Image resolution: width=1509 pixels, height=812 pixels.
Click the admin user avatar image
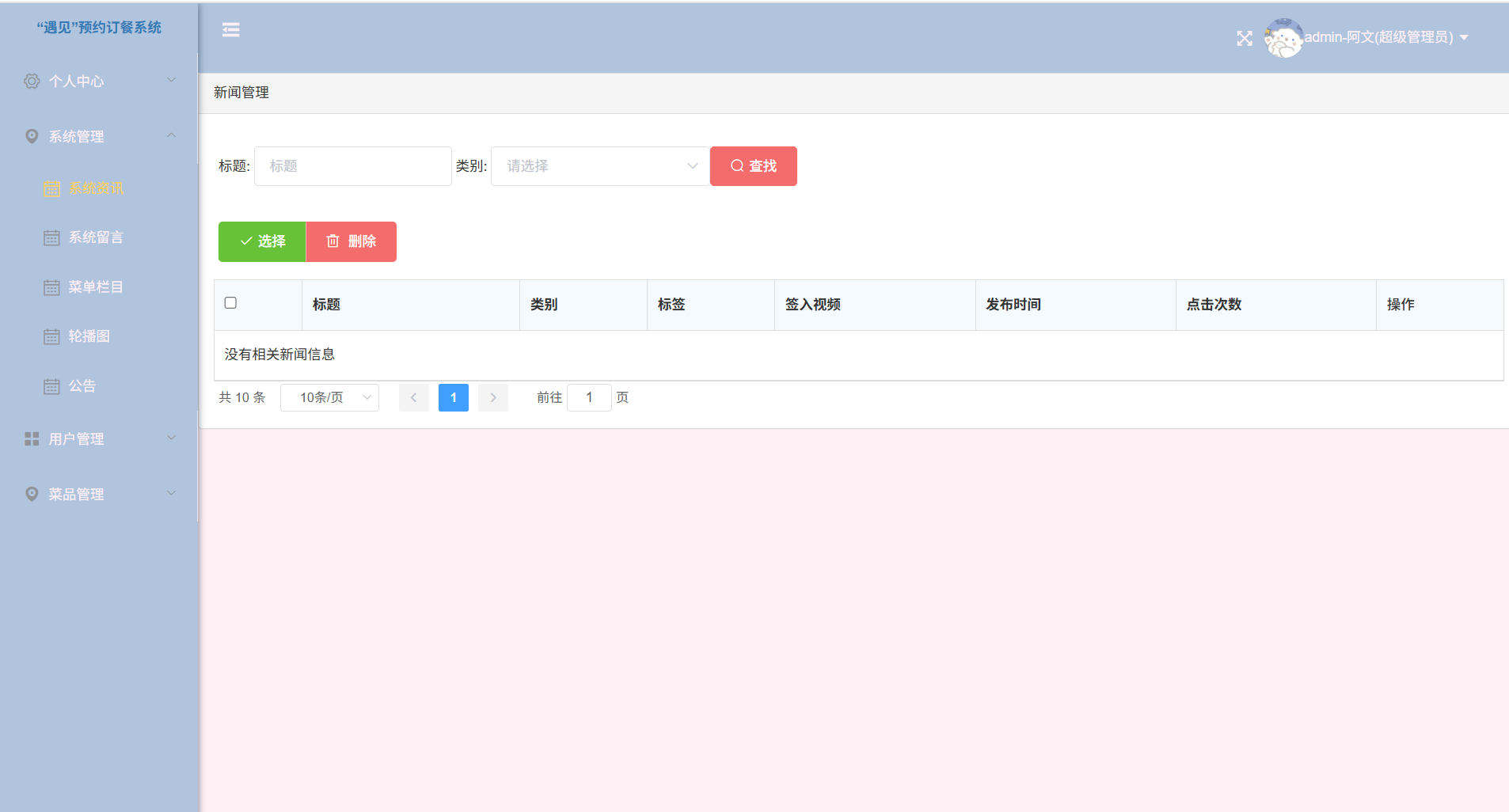(x=1283, y=38)
